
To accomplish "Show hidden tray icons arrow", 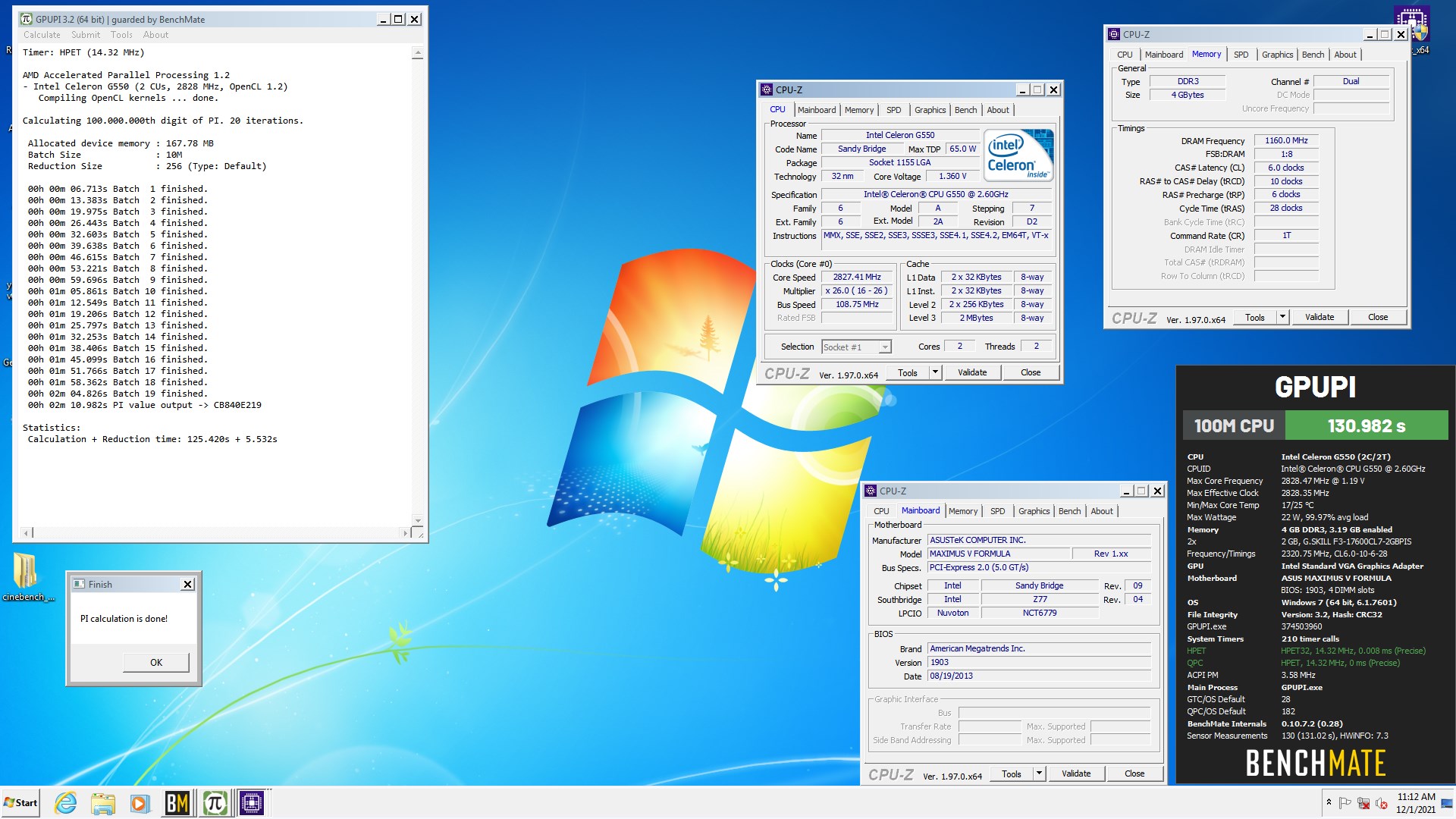I will pos(1329,802).
